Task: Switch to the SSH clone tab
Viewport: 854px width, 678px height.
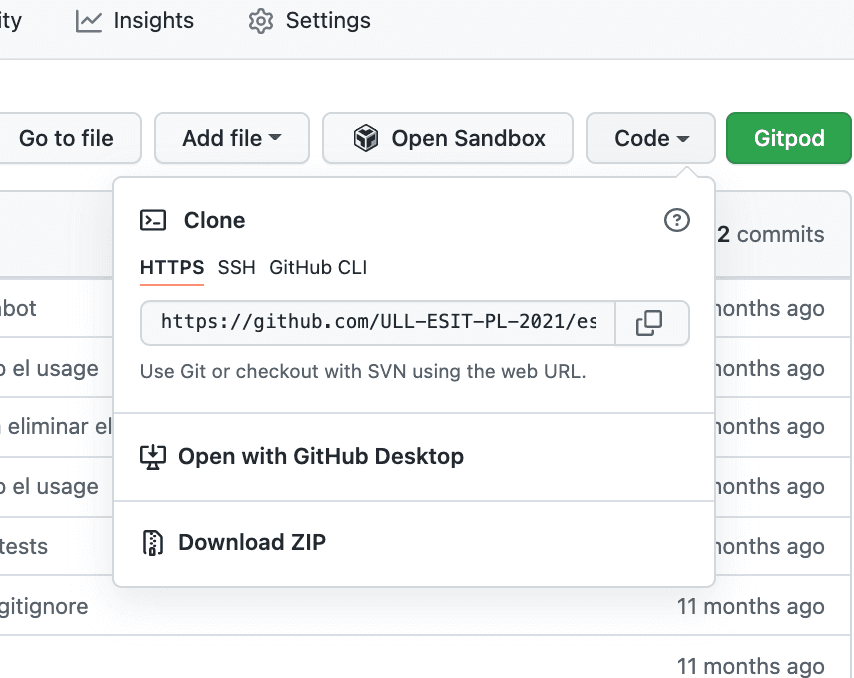Action: (x=236, y=268)
